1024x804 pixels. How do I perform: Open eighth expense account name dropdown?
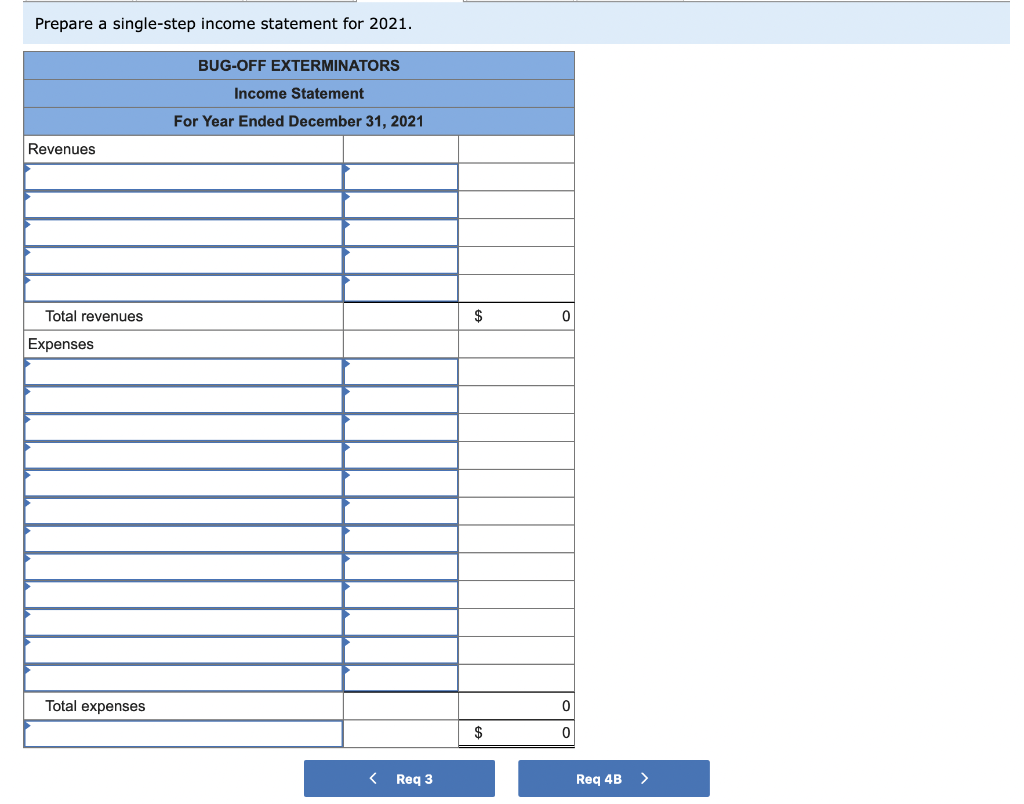pos(184,566)
